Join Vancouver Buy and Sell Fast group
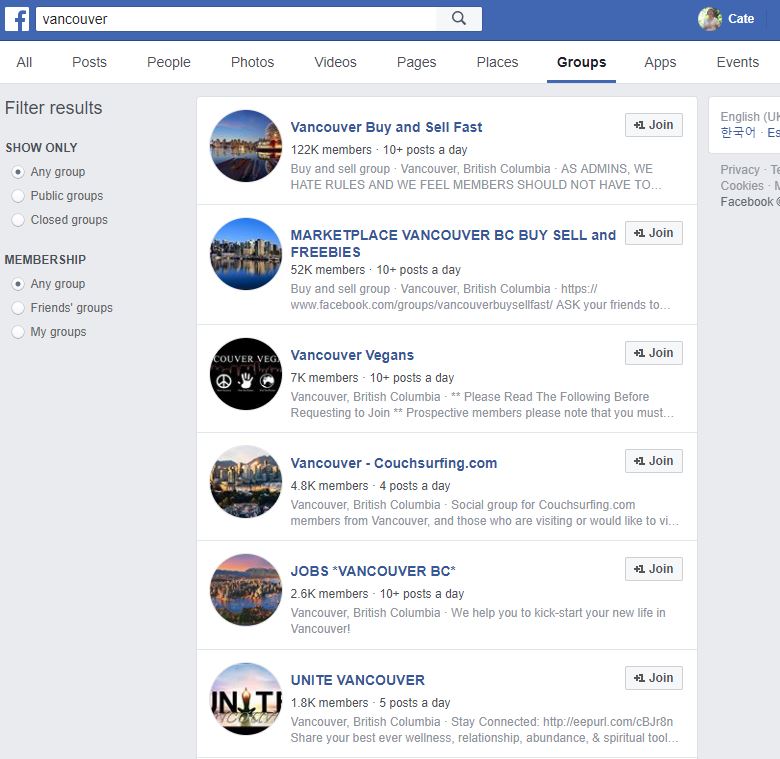This screenshot has height=759, width=780. (654, 125)
